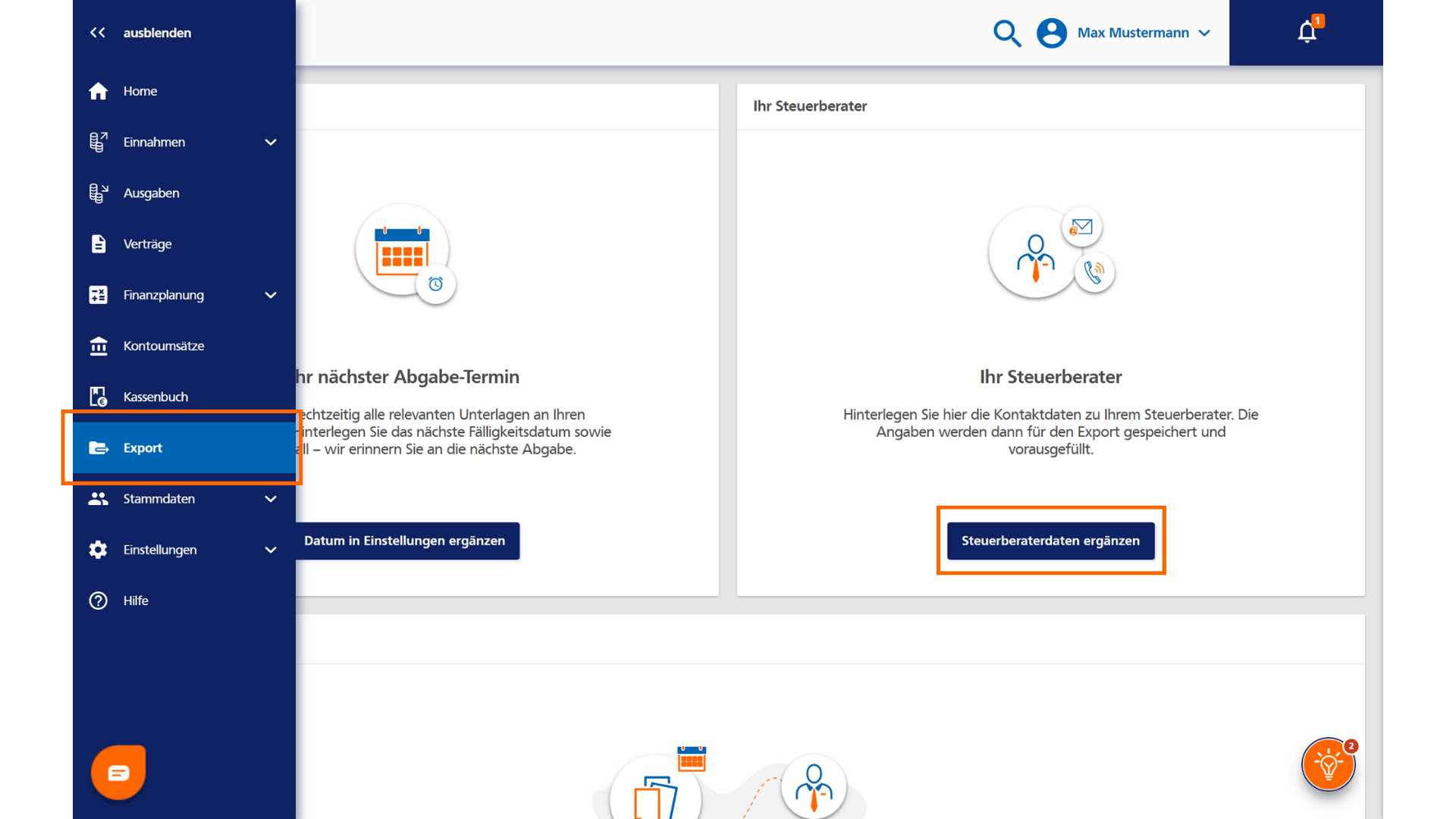
Task: Click the Einstellungen gear icon
Action: pyautogui.click(x=99, y=550)
